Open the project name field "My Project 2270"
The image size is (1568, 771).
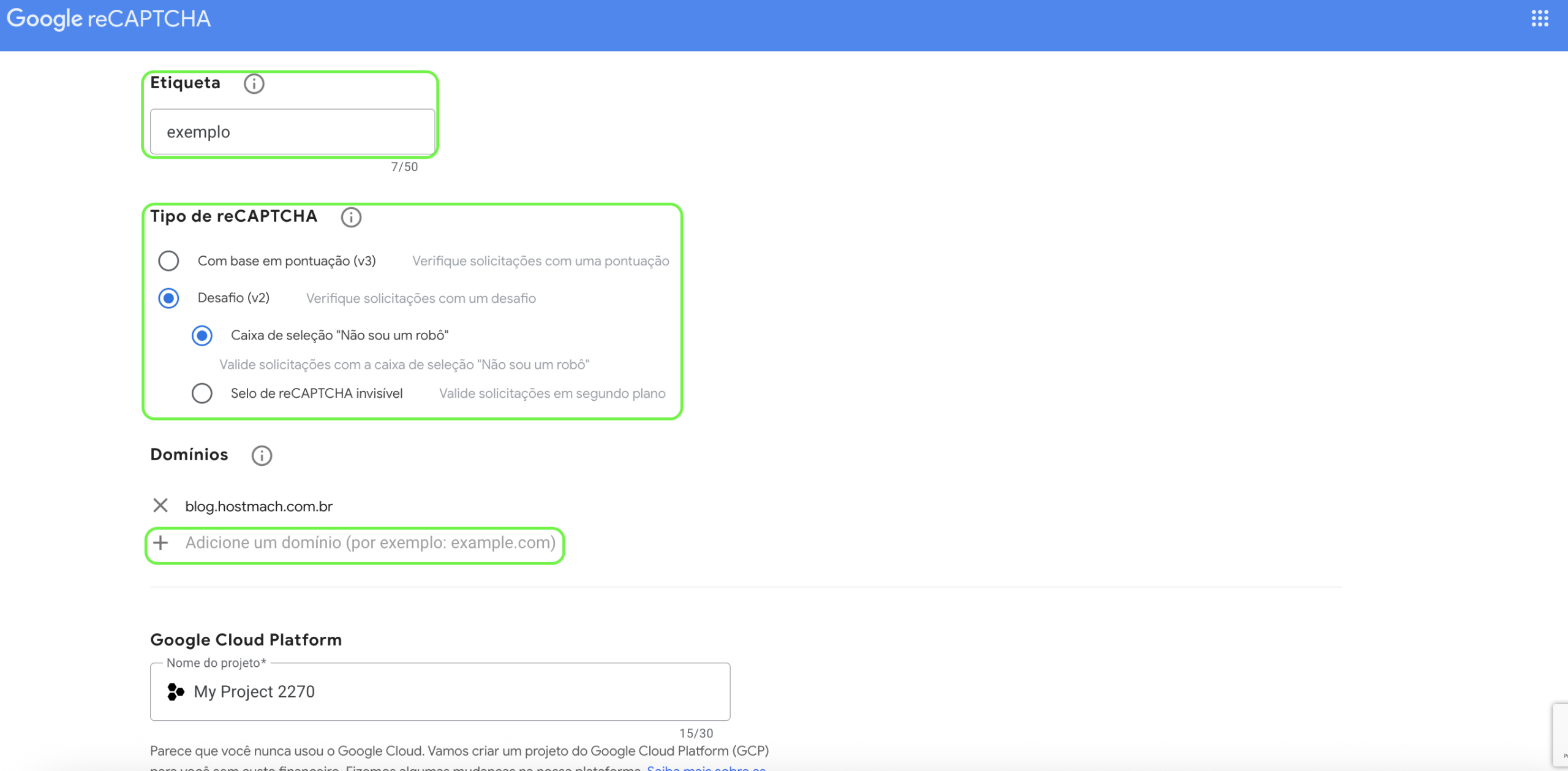tap(440, 692)
